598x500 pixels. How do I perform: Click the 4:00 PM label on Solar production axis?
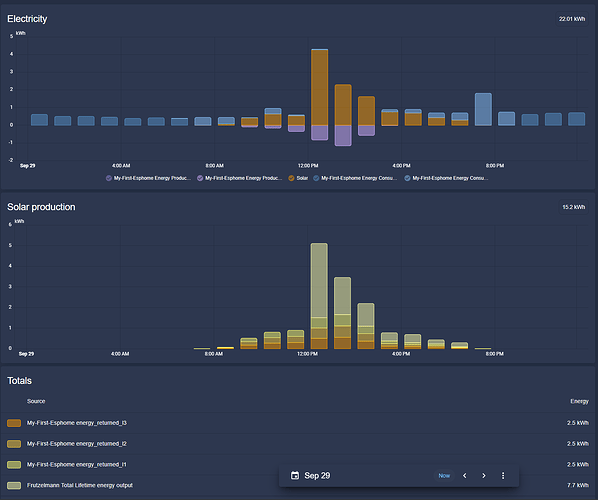click(x=401, y=354)
